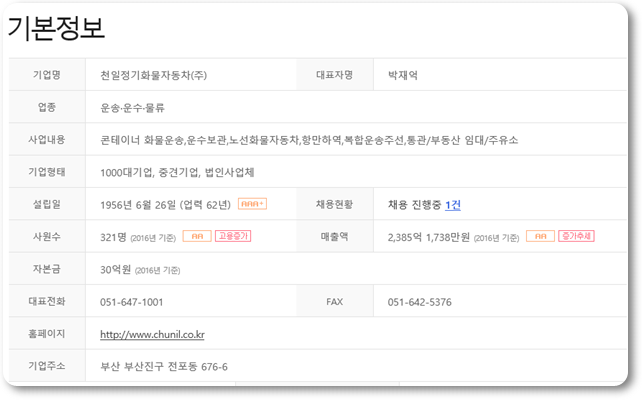Click the address 부산 부산진구 전포동 676-6
This screenshot has height=400, width=642.
click(x=164, y=366)
